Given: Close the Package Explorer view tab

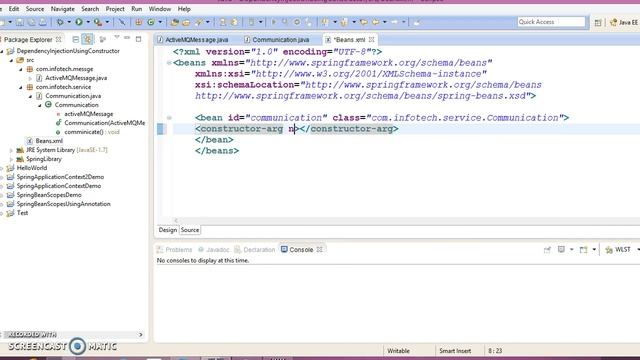Looking at the screenshot, I should [x=58, y=40].
